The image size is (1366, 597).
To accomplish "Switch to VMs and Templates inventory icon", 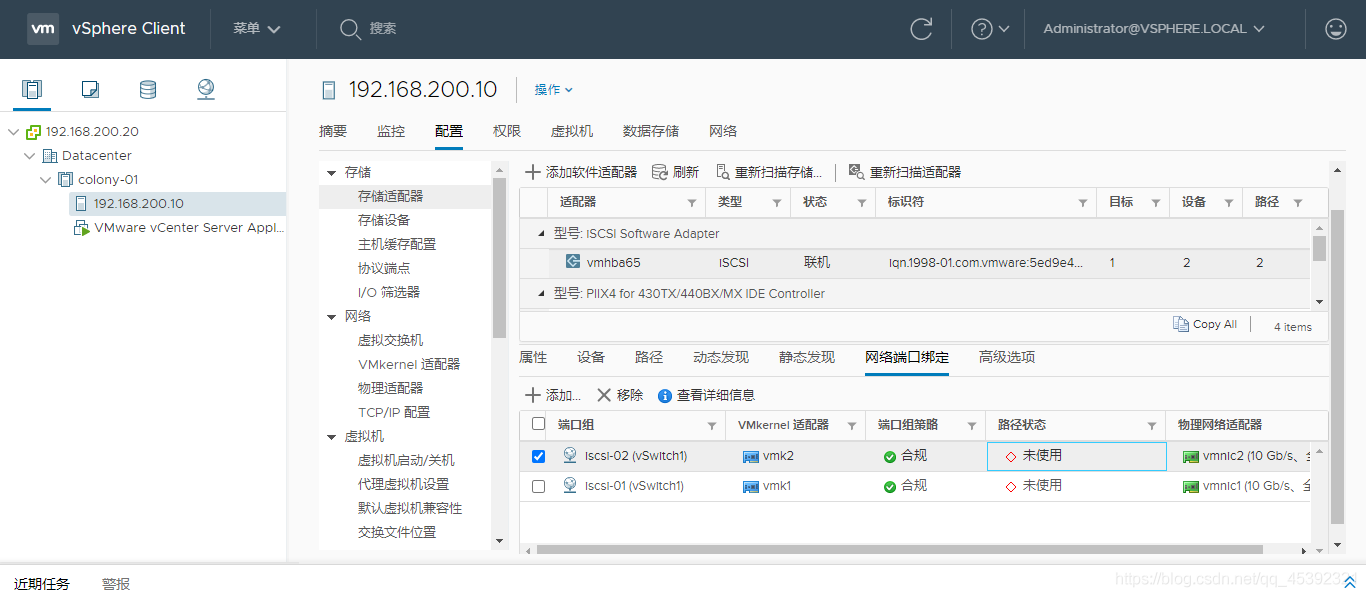I will click(x=90, y=90).
